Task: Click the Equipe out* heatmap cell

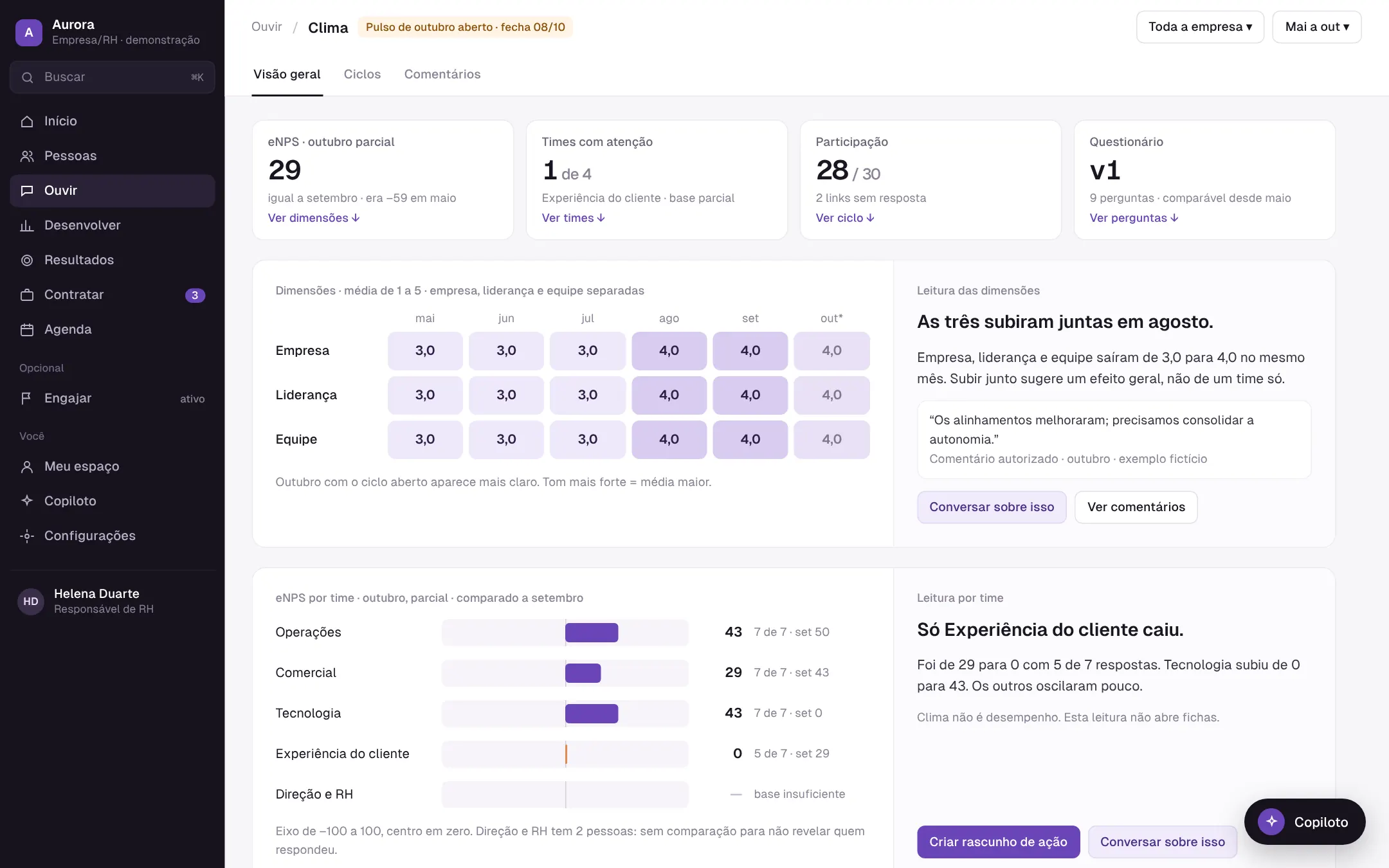Action: coord(831,440)
